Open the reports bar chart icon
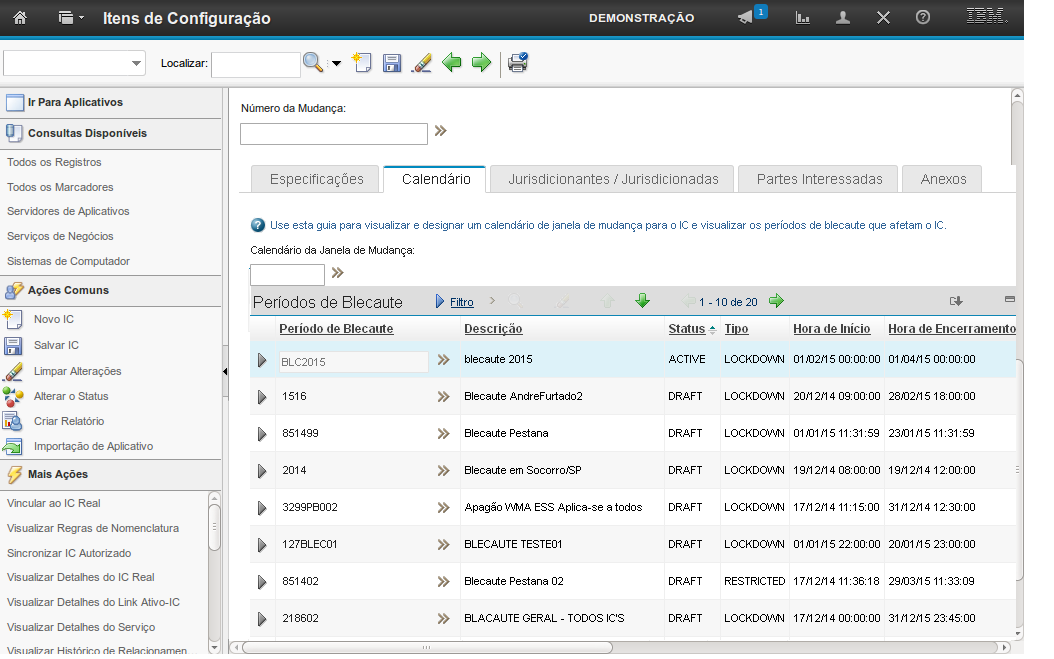 [802, 18]
